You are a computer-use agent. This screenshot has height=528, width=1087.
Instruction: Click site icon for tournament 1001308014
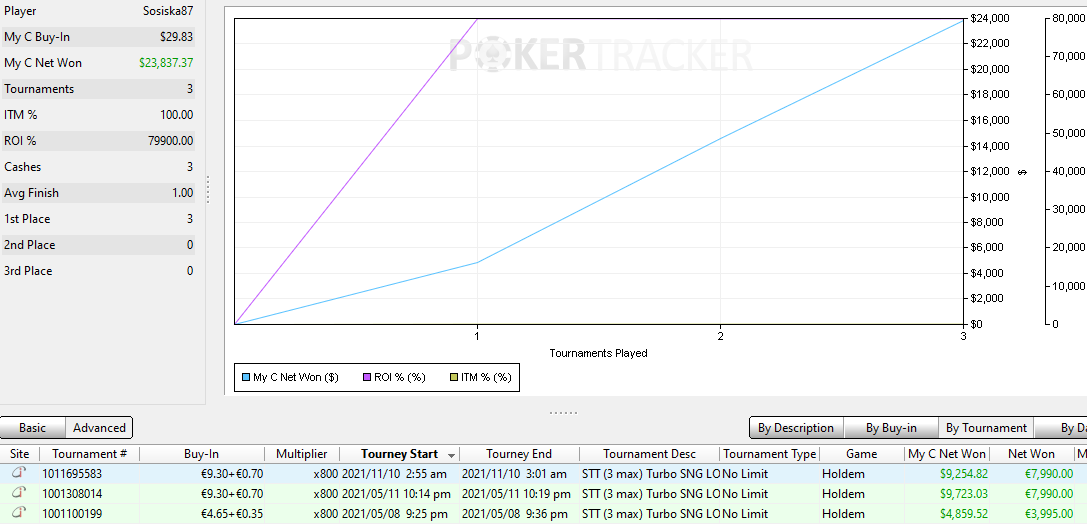19,494
